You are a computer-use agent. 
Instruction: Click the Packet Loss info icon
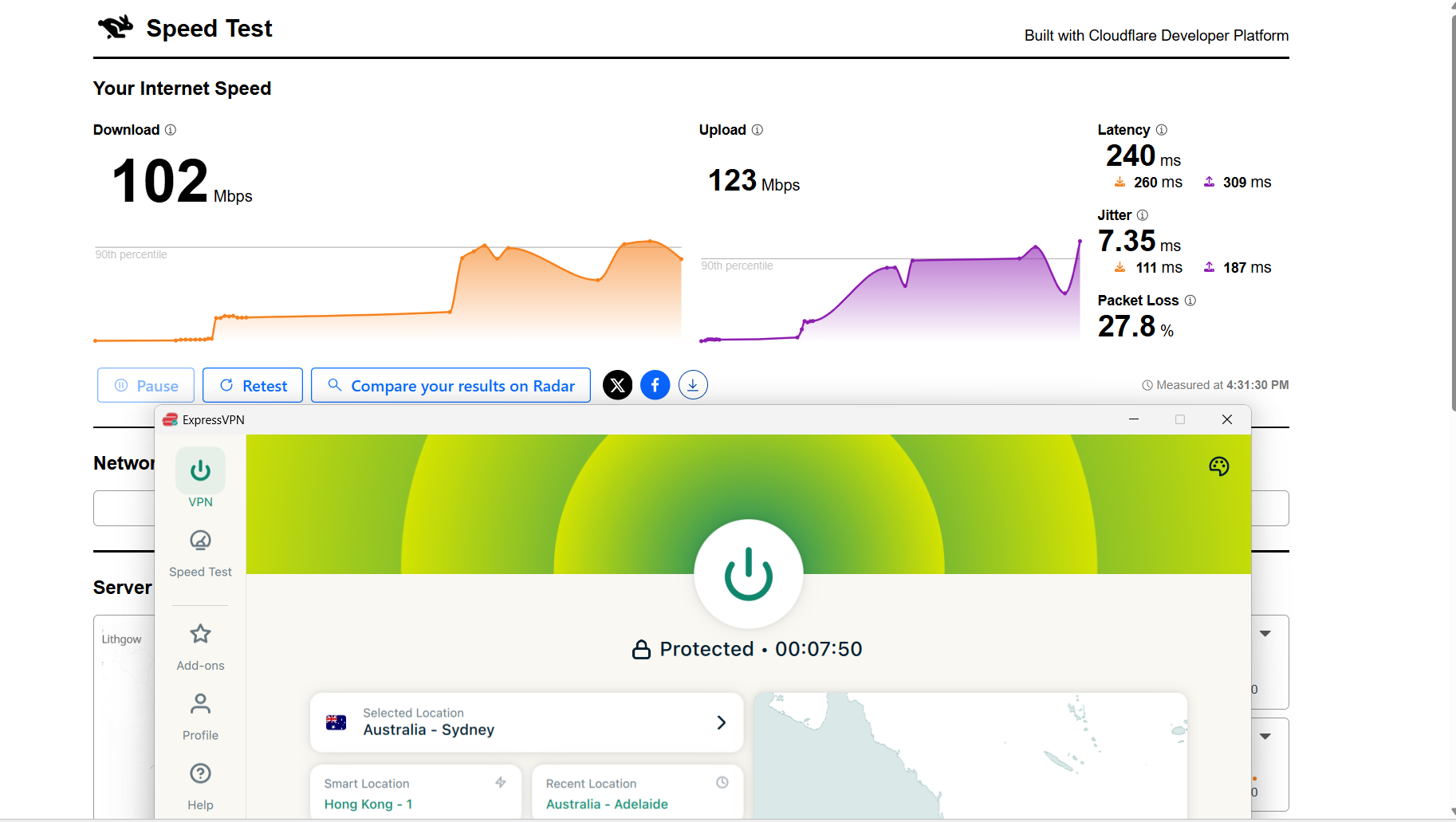1190,301
